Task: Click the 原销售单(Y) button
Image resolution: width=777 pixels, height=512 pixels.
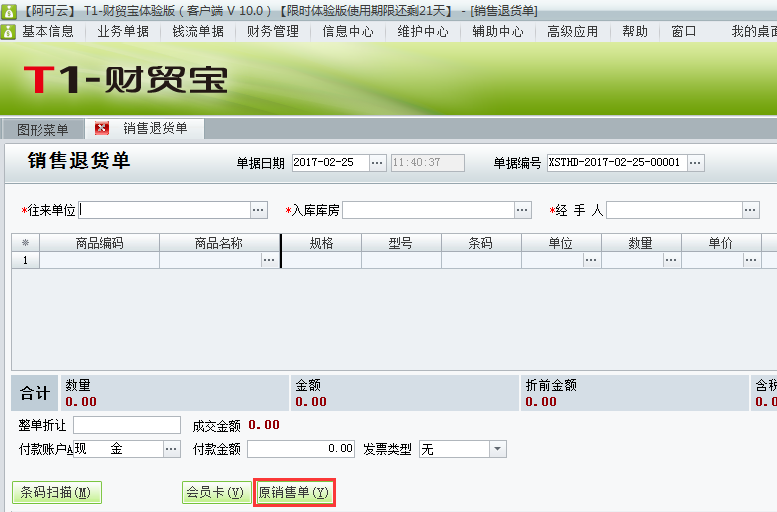Action: coord(294,492)
